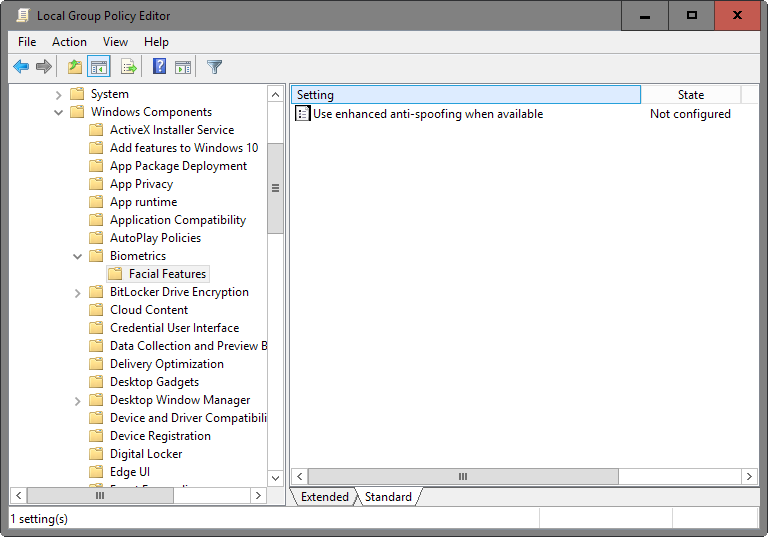Switch to the Extended tab
This screenshot has width=768, height=537.
click(x=324, y=497)
